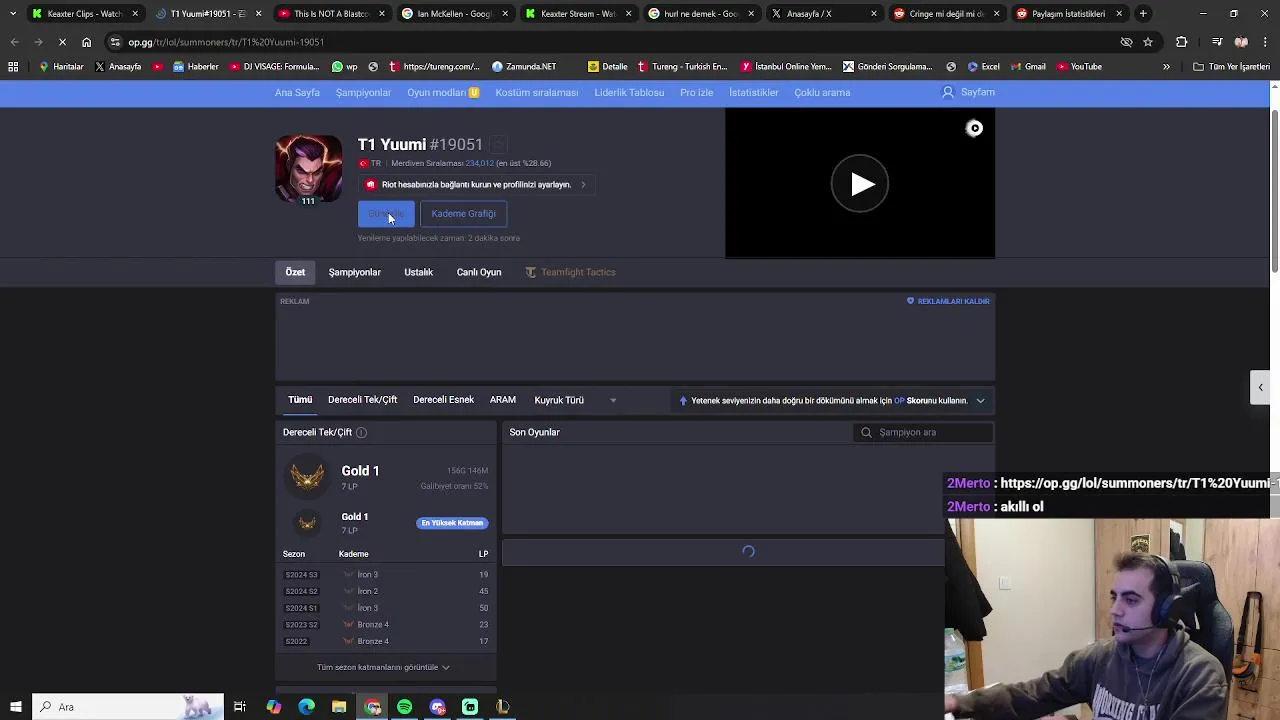
Task: Select the Ustalık tab
Action: tap(418, 272)
